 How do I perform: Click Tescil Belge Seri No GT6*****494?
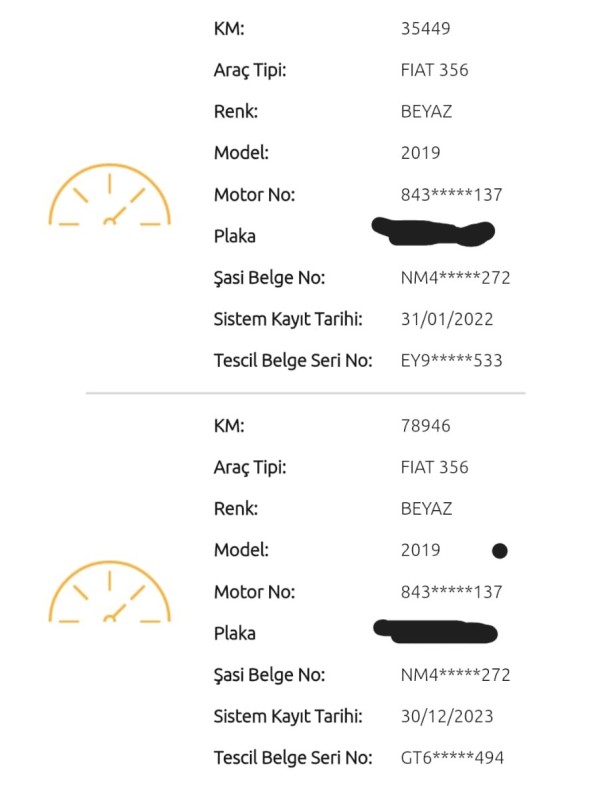(452, 758)
